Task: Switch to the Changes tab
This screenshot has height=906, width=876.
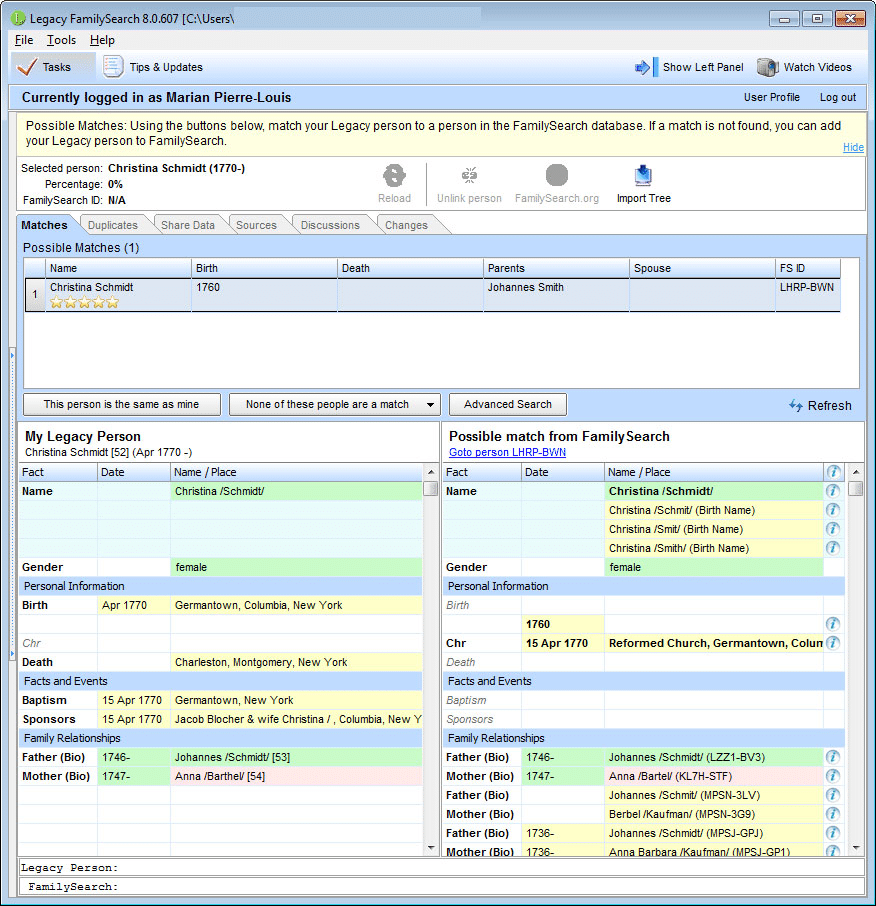Action: pos(406,225)
